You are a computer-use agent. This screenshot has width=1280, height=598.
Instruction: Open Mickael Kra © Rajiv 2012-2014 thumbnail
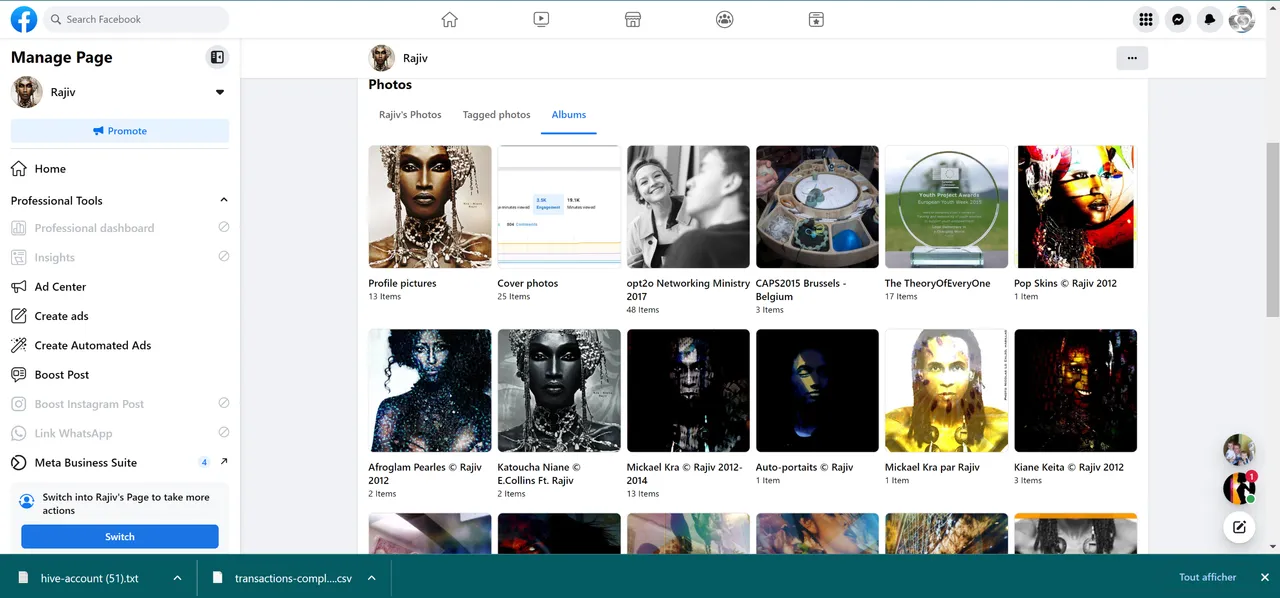coord(688,391)
